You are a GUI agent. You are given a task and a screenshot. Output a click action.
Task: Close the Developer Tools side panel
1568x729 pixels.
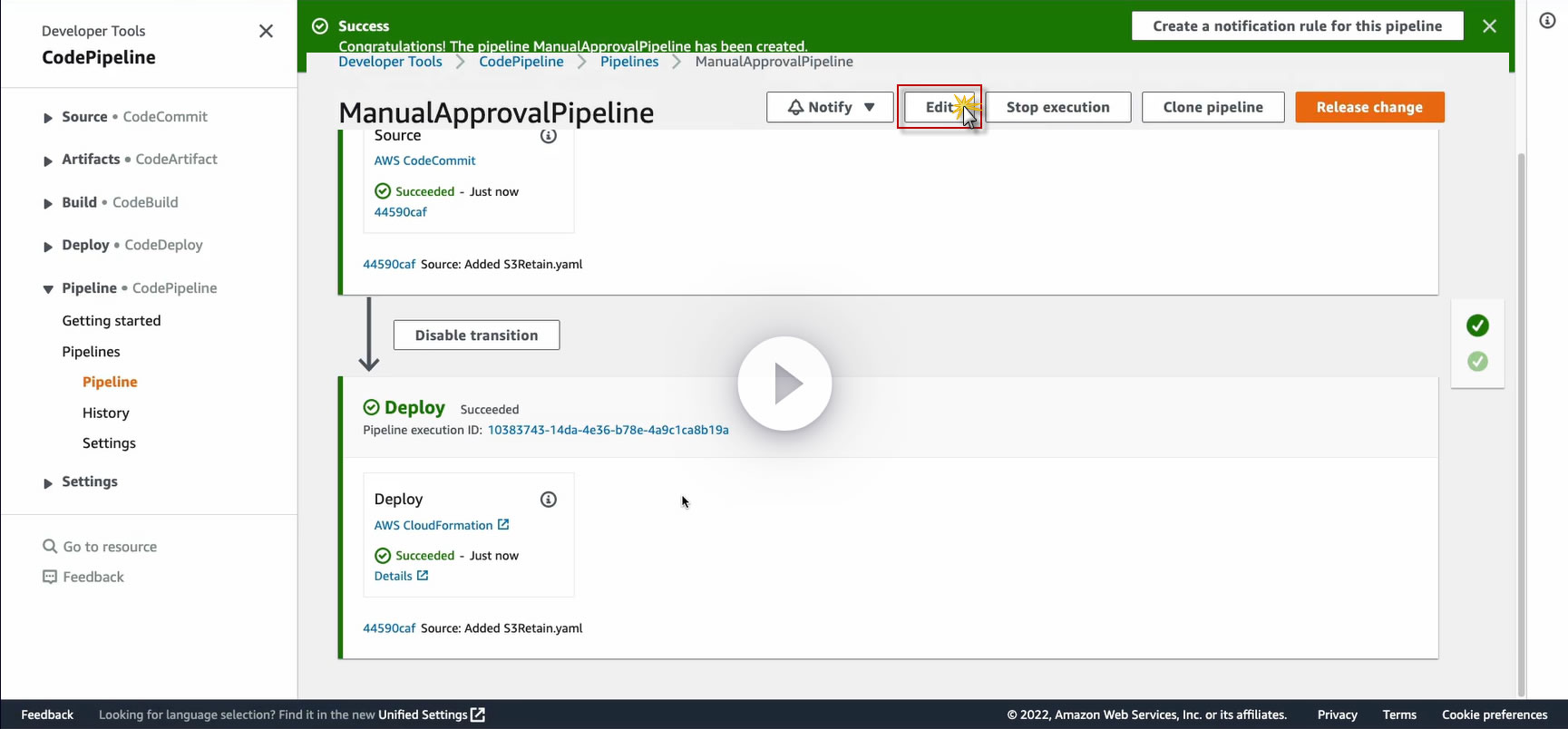click(x=266, y=31)
